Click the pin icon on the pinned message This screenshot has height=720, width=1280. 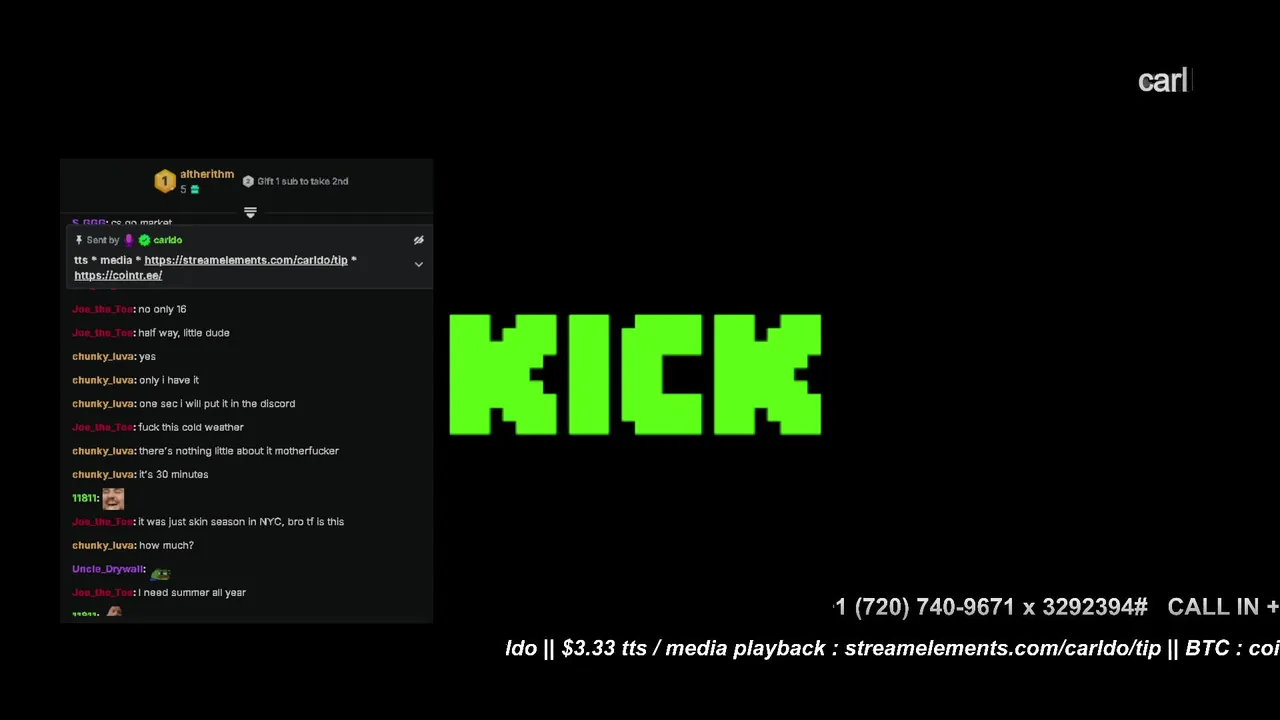[79, 240]
